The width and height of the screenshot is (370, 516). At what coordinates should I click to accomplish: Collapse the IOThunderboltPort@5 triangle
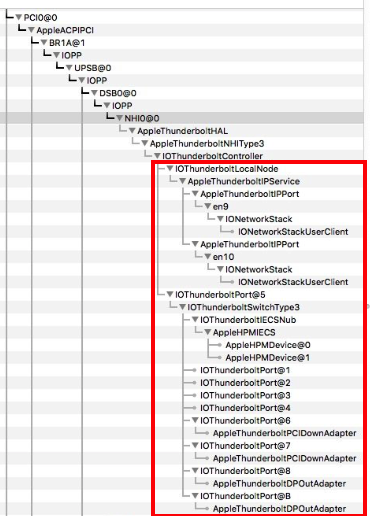[x=170, y=294]
